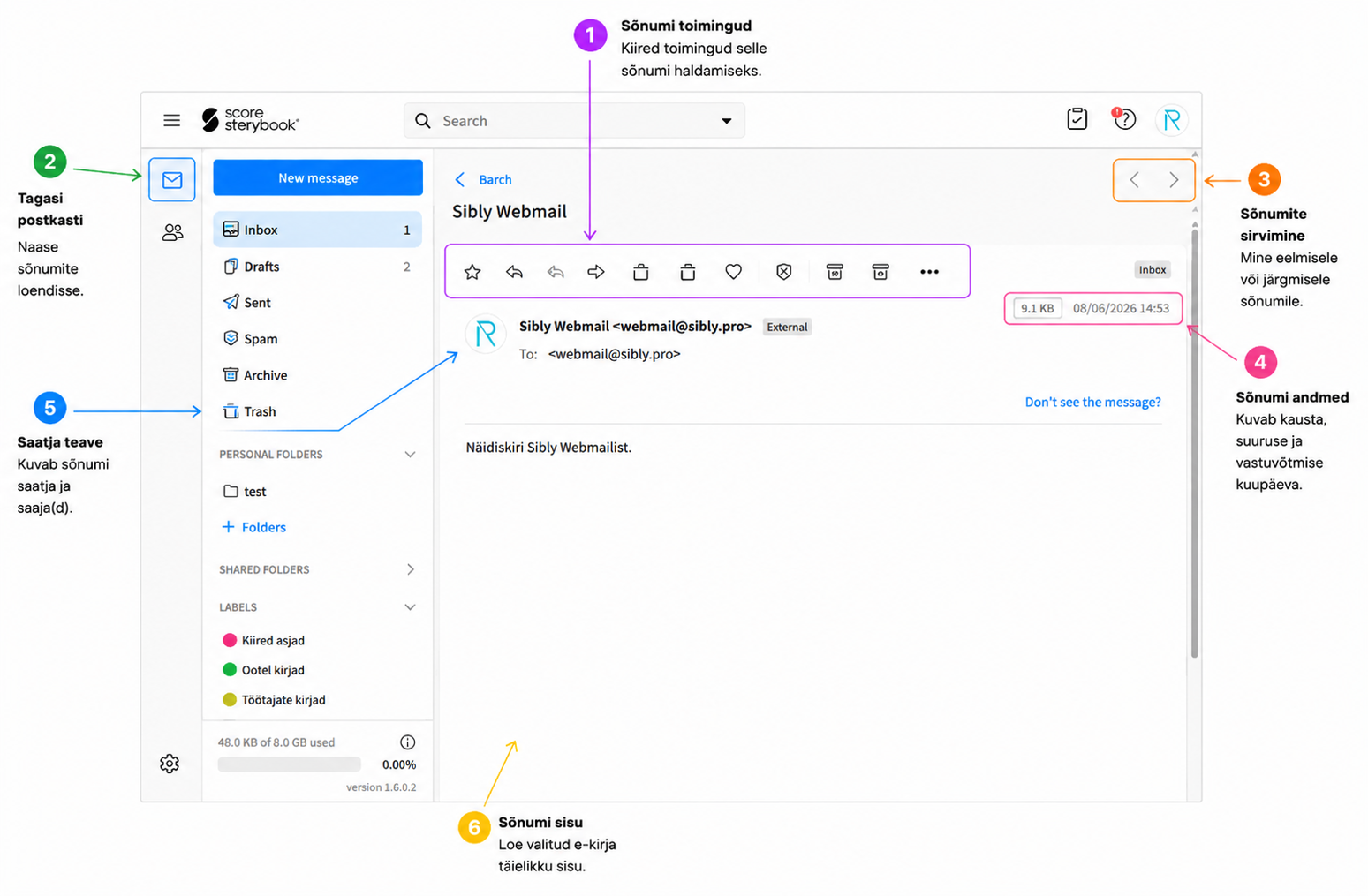The width and height of the screenshot is (1368, 896).
Task: Select the pink Kiired asjad label
Action: point(263,641)
